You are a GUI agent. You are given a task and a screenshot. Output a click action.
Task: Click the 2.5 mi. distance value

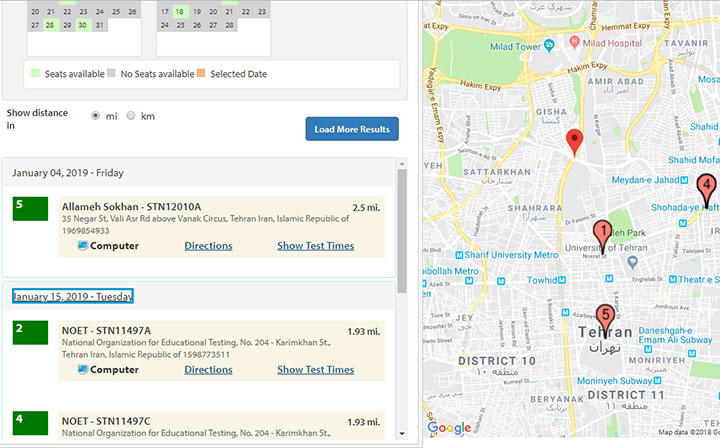click(x=366, y=207)
